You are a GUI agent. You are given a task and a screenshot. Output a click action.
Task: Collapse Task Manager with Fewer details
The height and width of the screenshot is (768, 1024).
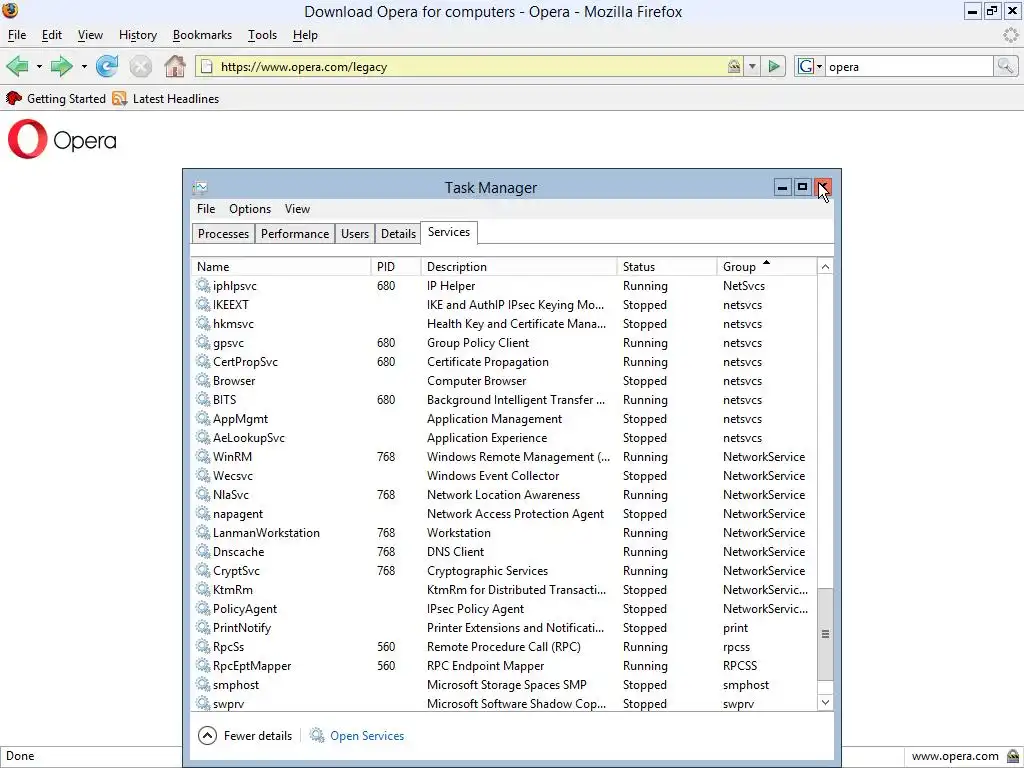tap(245, 735)
